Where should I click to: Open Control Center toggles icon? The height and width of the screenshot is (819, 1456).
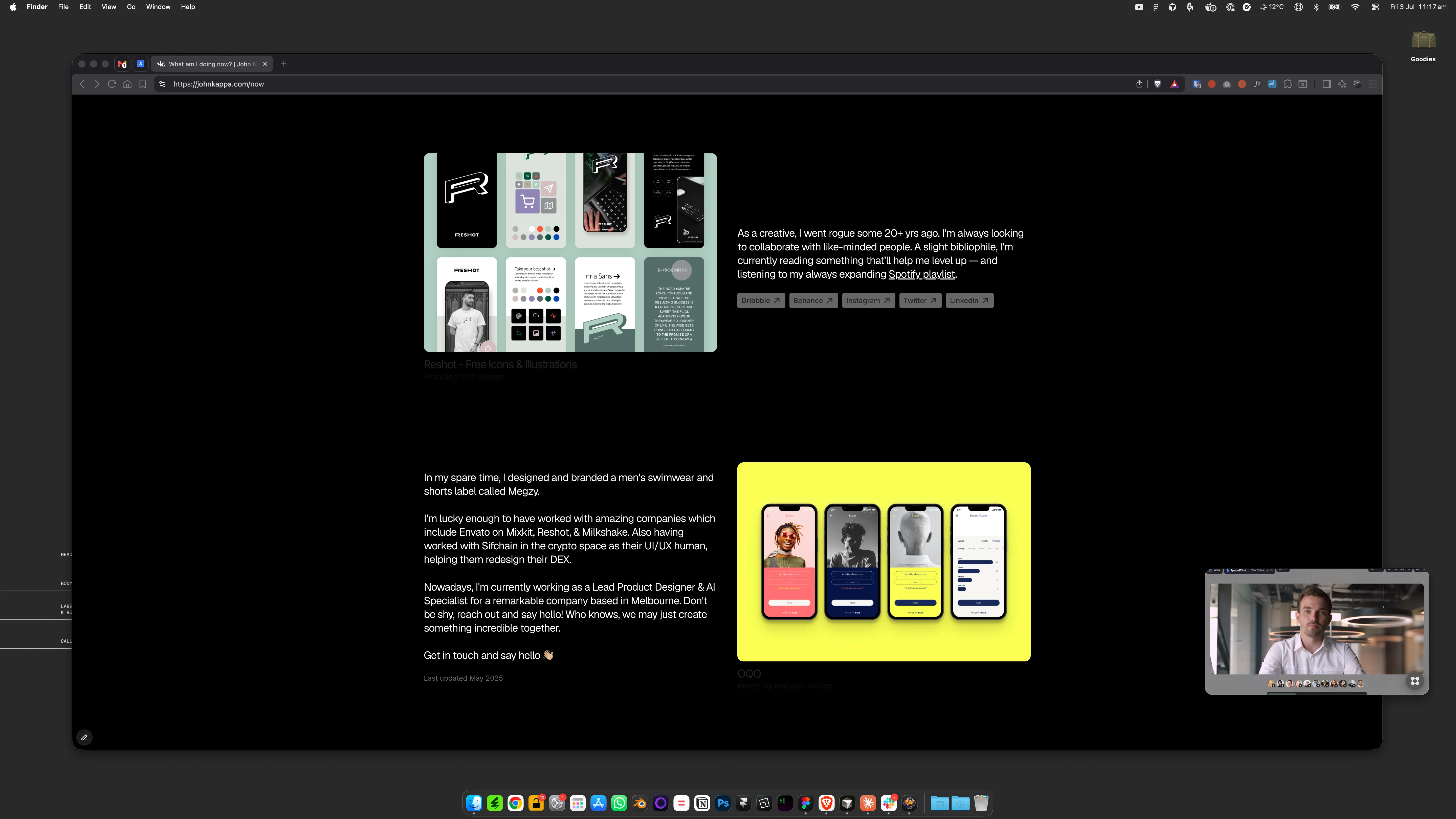coord(1375,7)
